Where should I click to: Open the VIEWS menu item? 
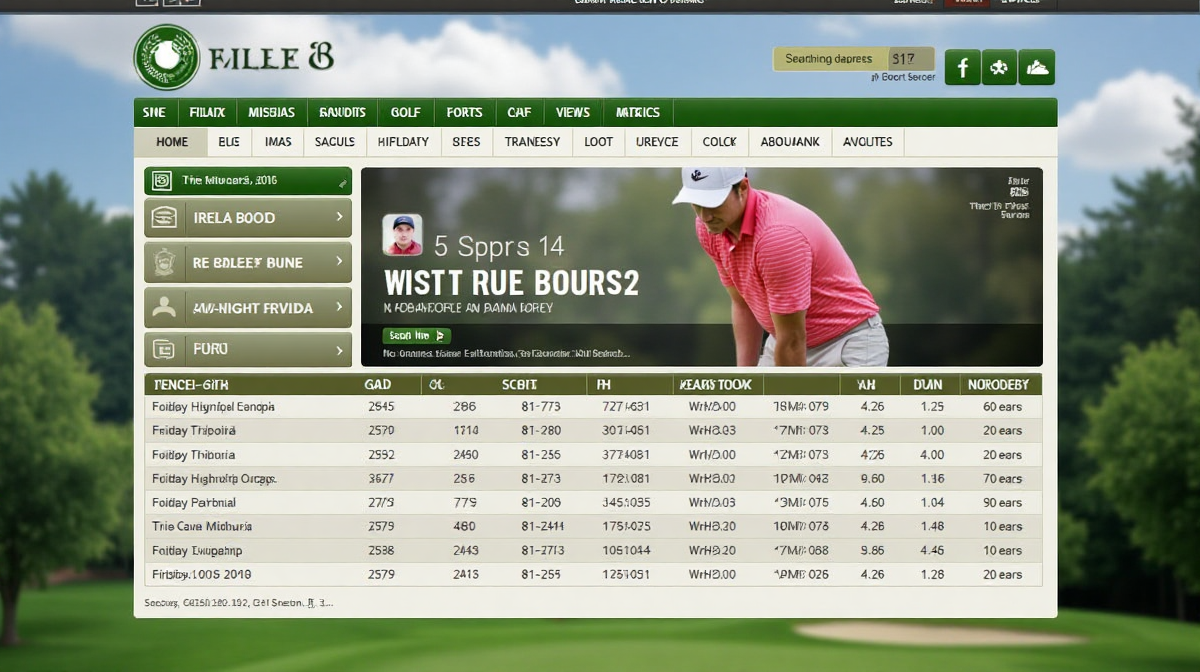[x=573, y=112]
